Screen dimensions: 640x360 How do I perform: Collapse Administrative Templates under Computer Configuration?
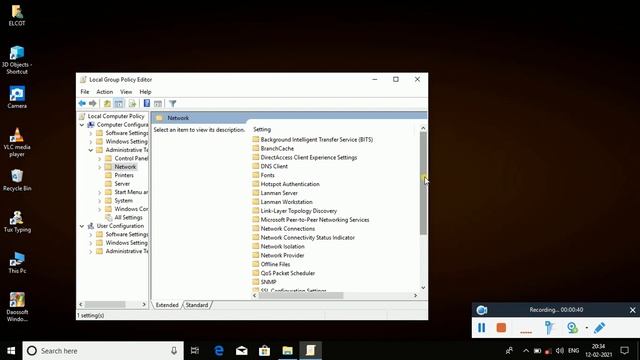[x=91, y=150]
